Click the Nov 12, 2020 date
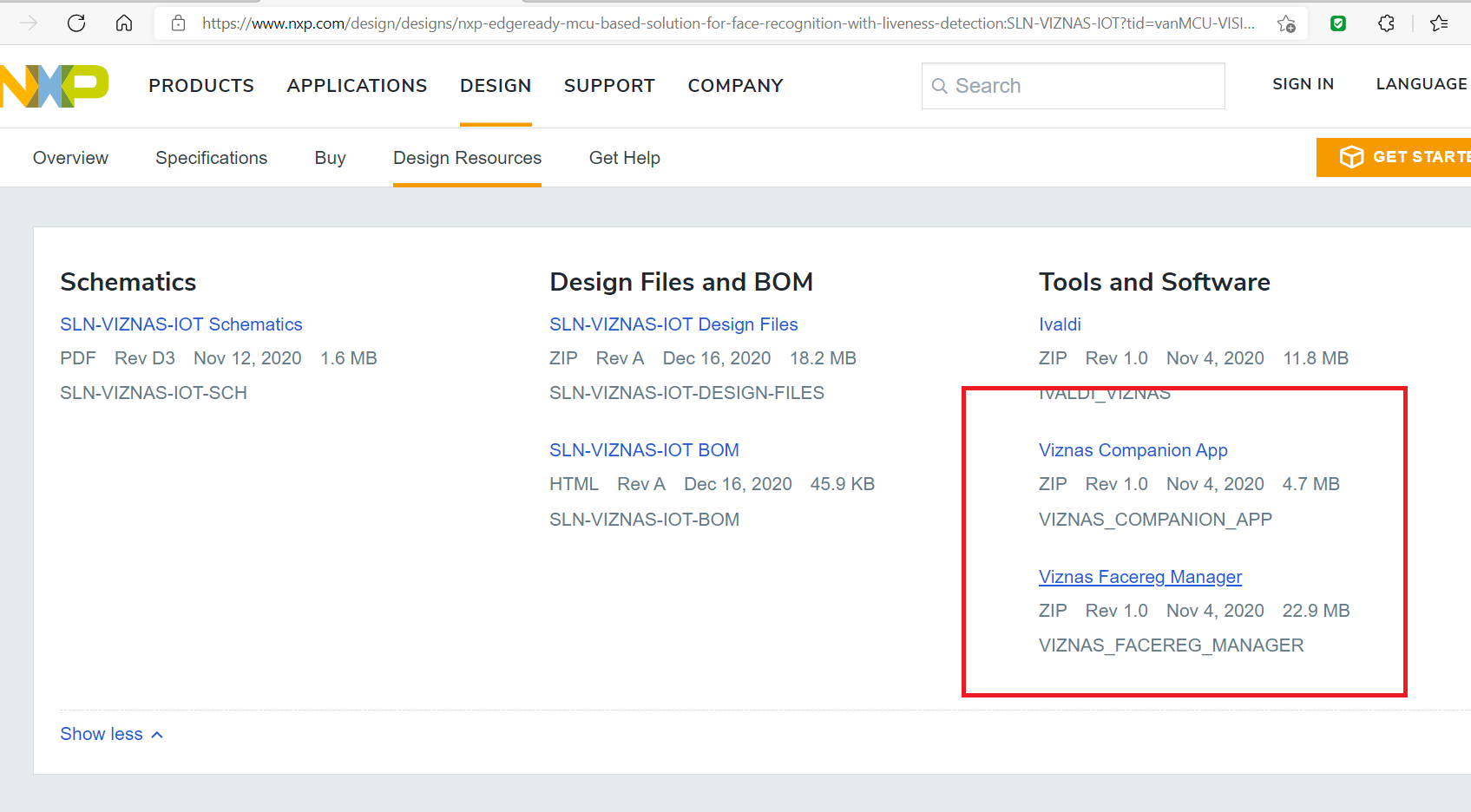Image resolution: width=1471 pixels, height=812 pixels. tap(247, 358)
